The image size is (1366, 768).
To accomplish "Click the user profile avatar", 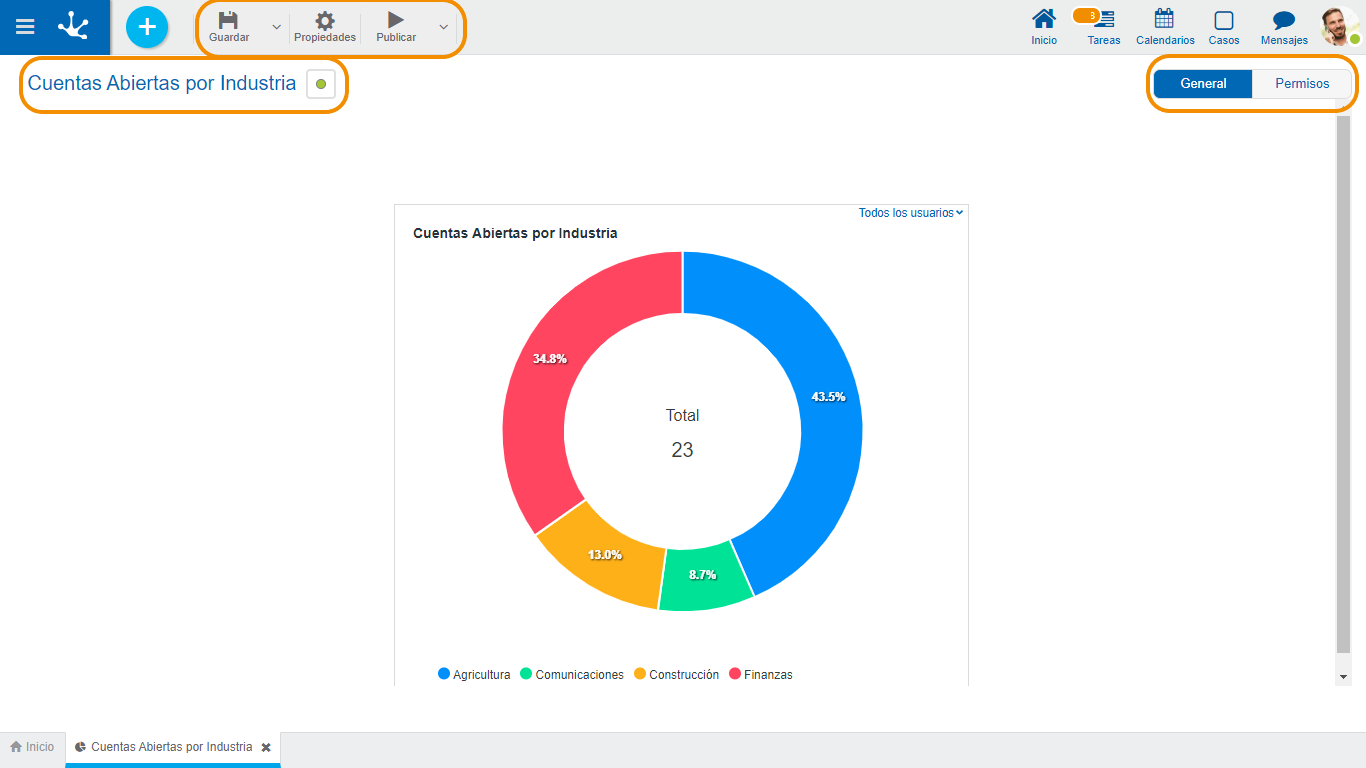I will click(x=1340, y=27).
